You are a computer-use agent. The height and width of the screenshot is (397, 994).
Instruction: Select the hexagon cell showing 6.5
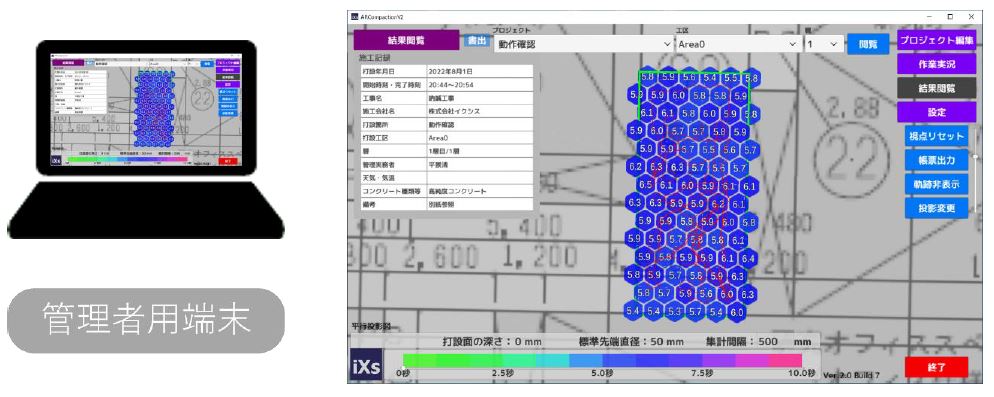coord(646,185)
